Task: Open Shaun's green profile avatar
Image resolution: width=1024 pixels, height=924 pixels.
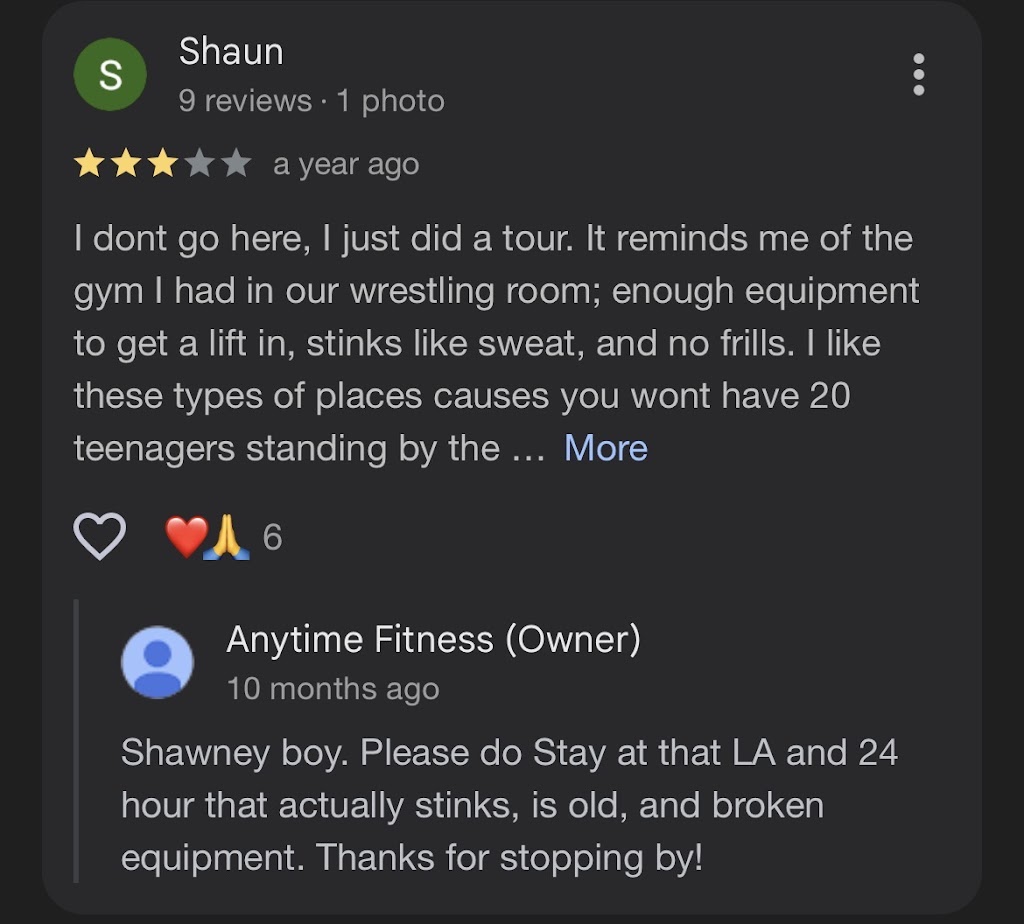Action: [x=110, y=75]
